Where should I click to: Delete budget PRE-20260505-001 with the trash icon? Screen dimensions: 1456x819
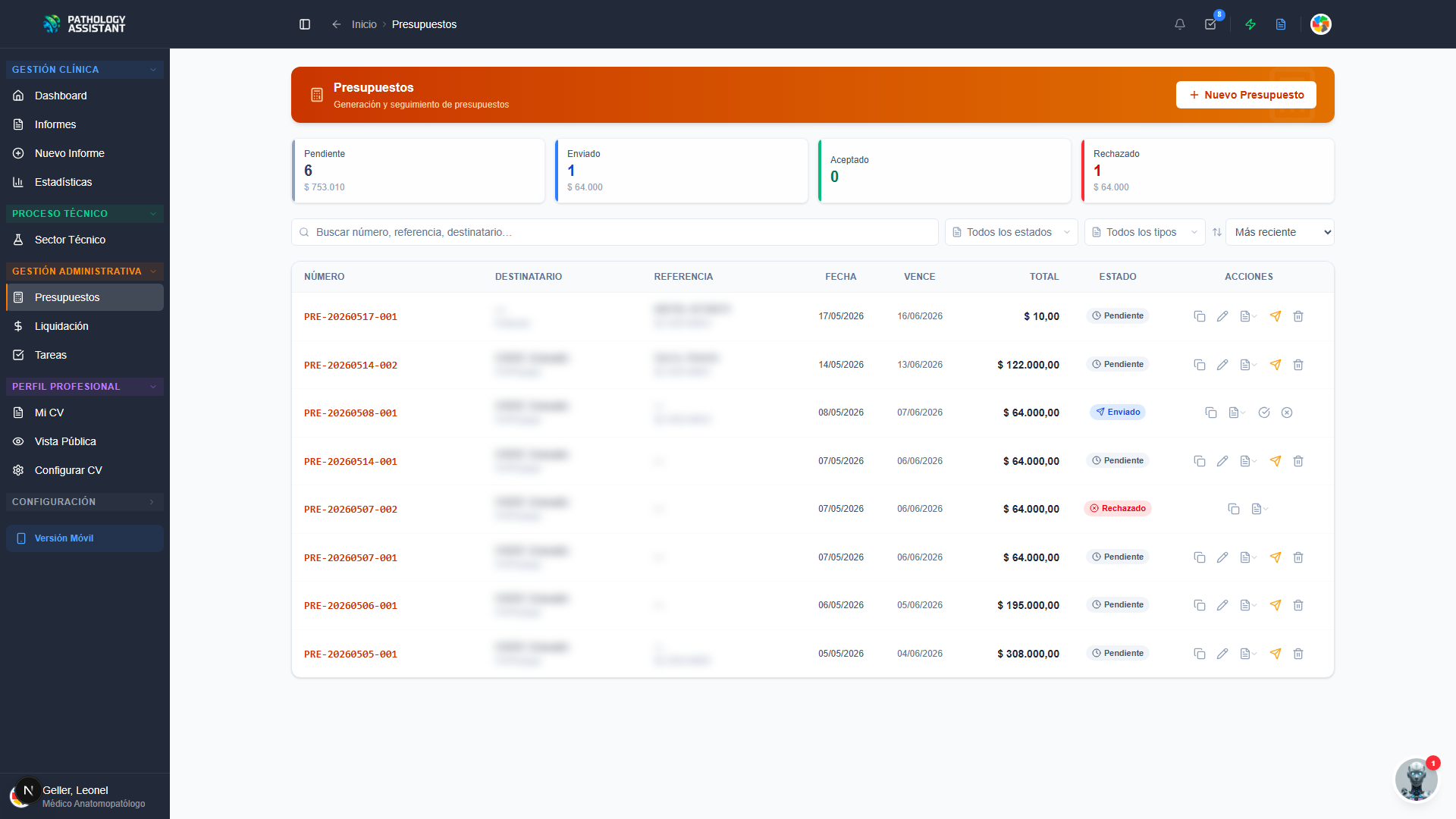click(x=1298, y=654)
